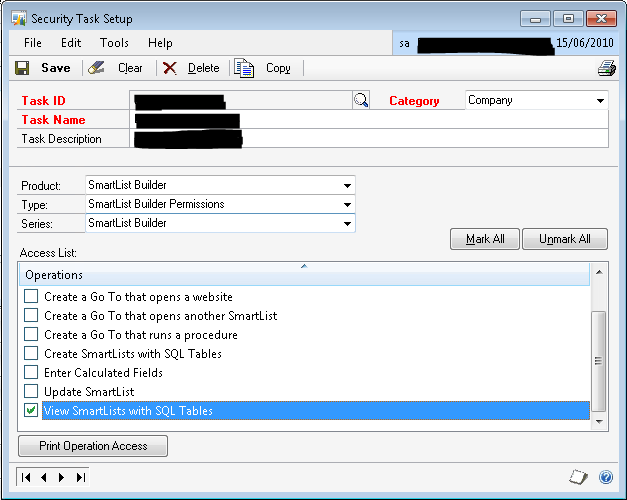Go to the previous record
The image size is (627, 500).
coord(43,478)
